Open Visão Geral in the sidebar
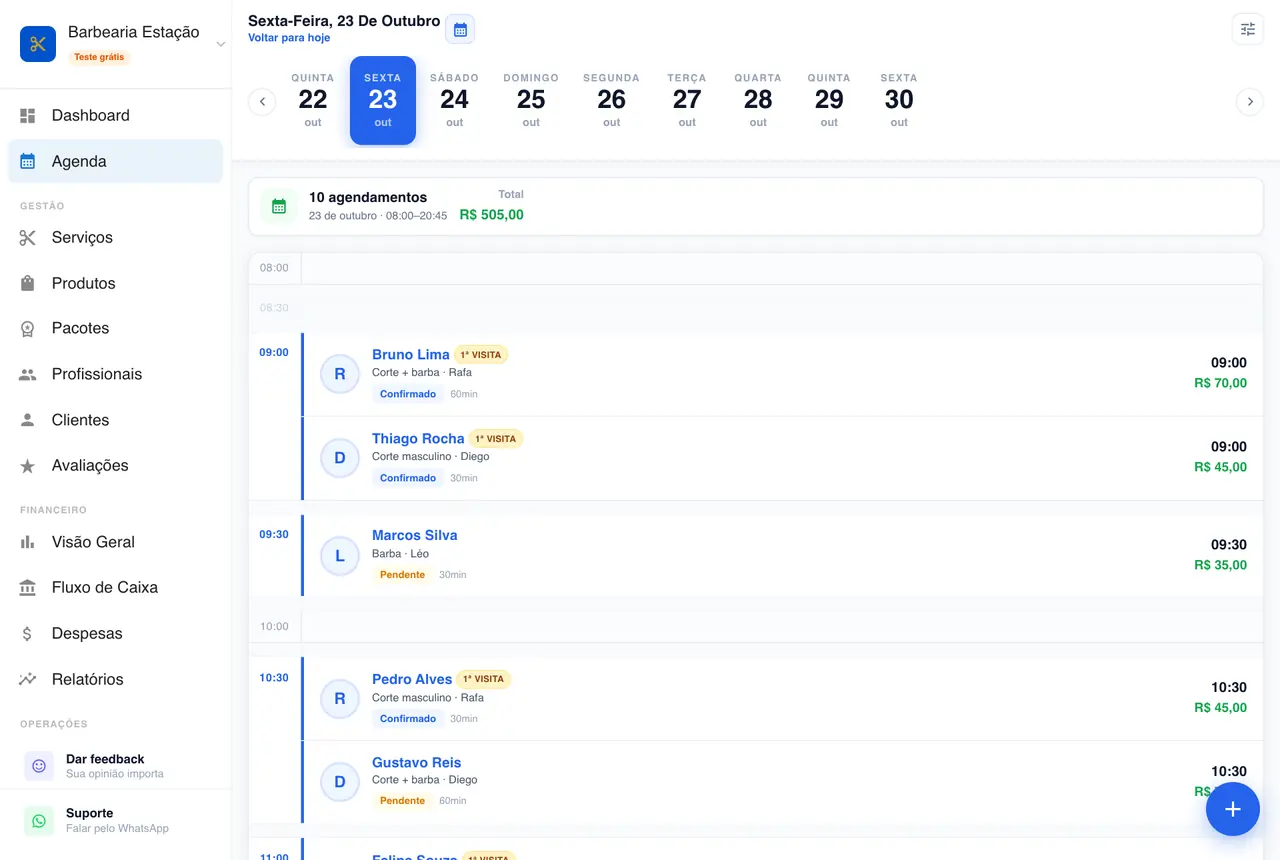 115,542
